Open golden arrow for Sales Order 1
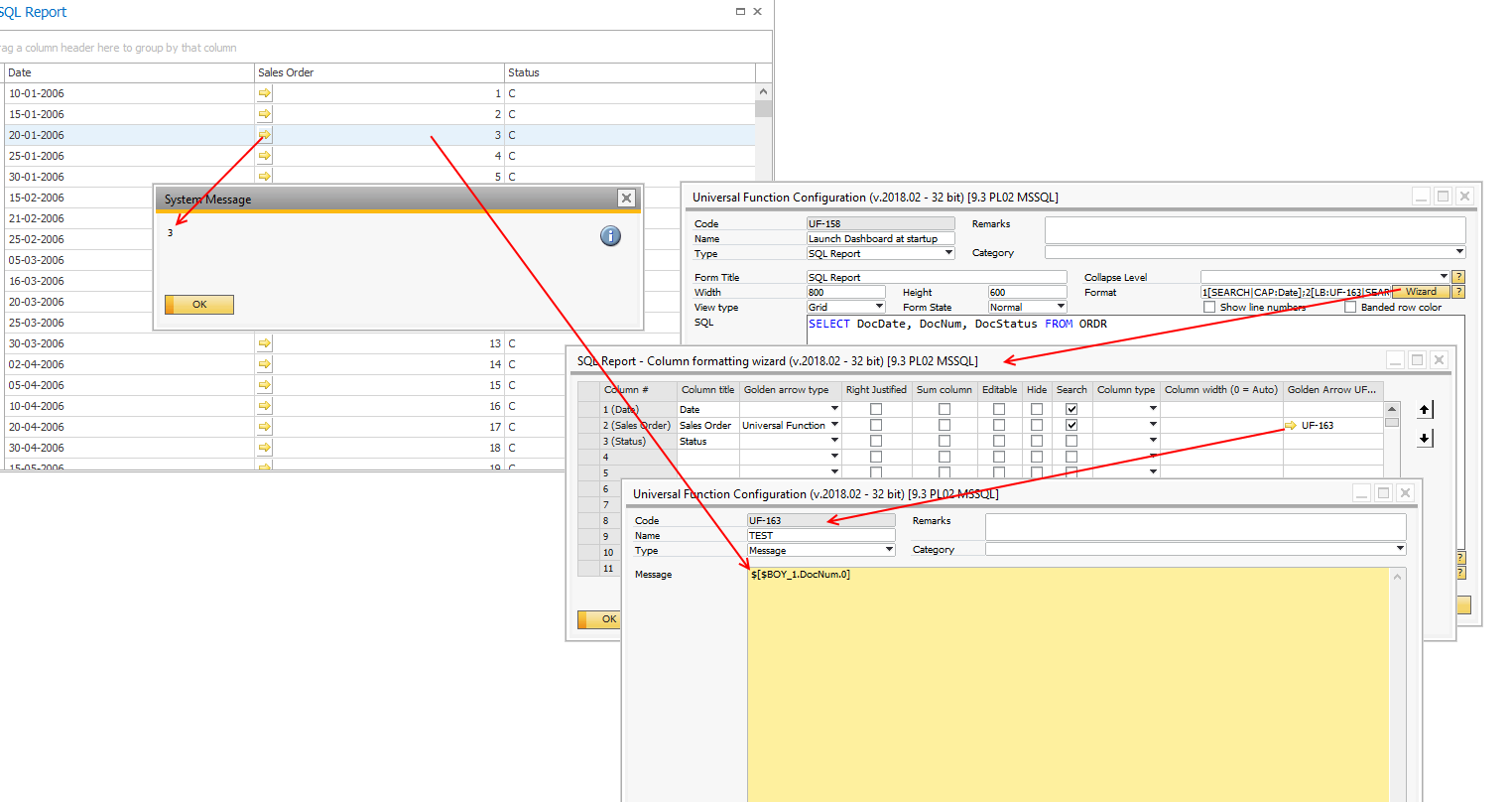The height and width of the screenshot is (802, 1512). (x=265, y=93)
